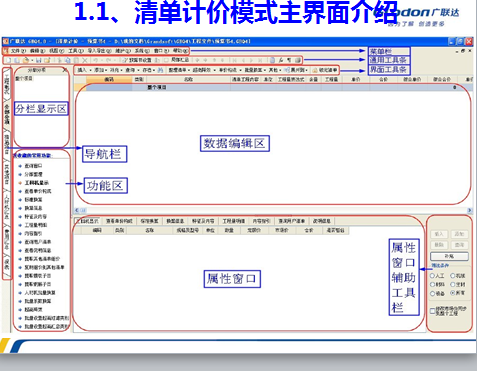Image resolution: width=477 pixels, height=371 pixels.
Task: Switch to 特征及内容 property tab
Action: pos(203,221)
